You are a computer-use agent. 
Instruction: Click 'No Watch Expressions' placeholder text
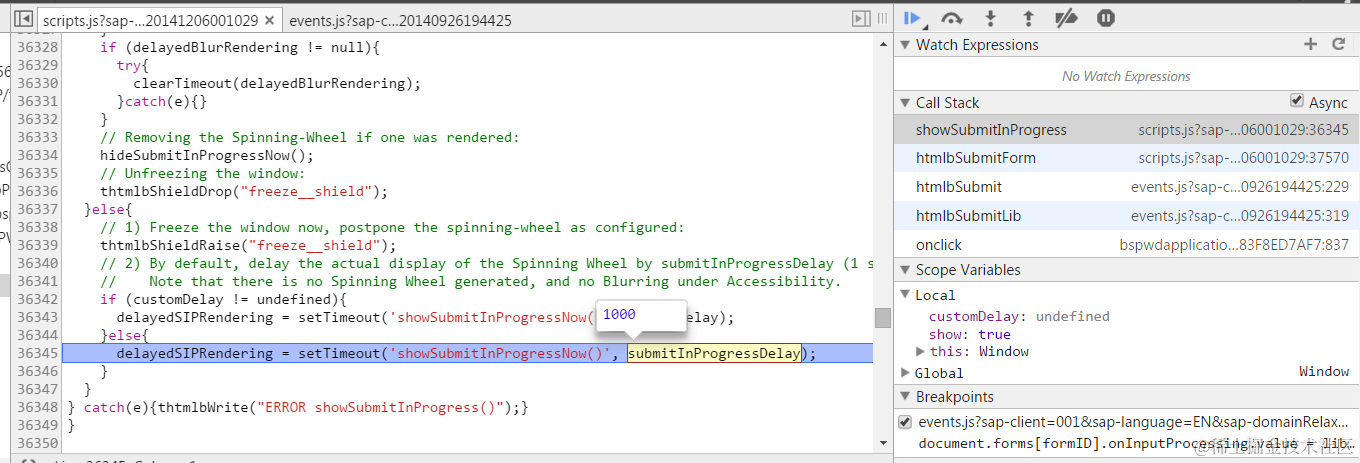pyautogui.click(x=1126, y=76)
